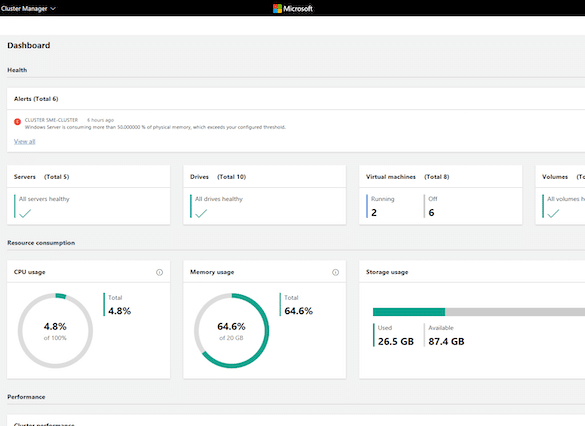Click the Resource consumption section heading

click(x=41, y=243)
